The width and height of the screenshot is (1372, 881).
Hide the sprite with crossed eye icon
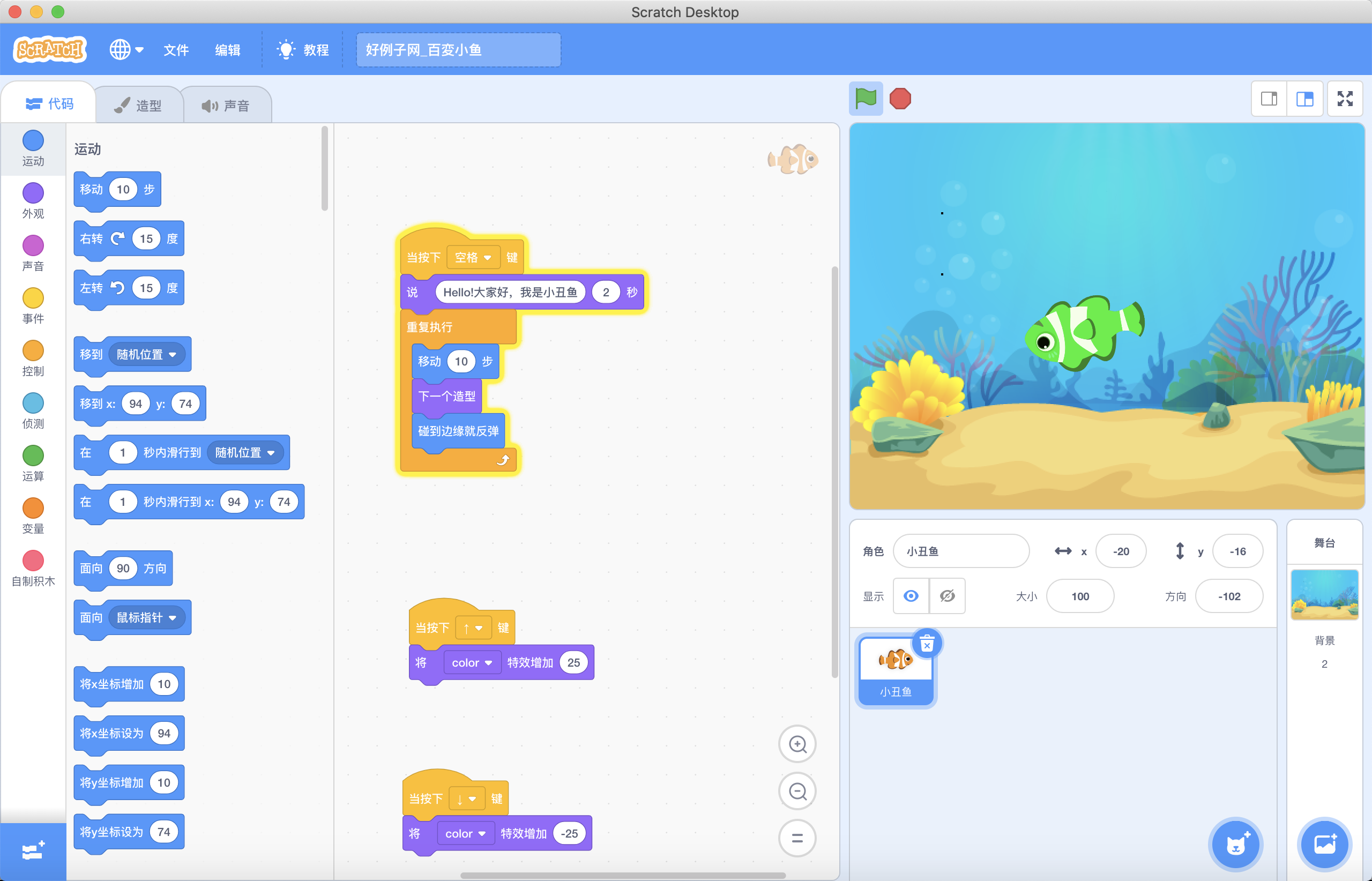[947, 596]
